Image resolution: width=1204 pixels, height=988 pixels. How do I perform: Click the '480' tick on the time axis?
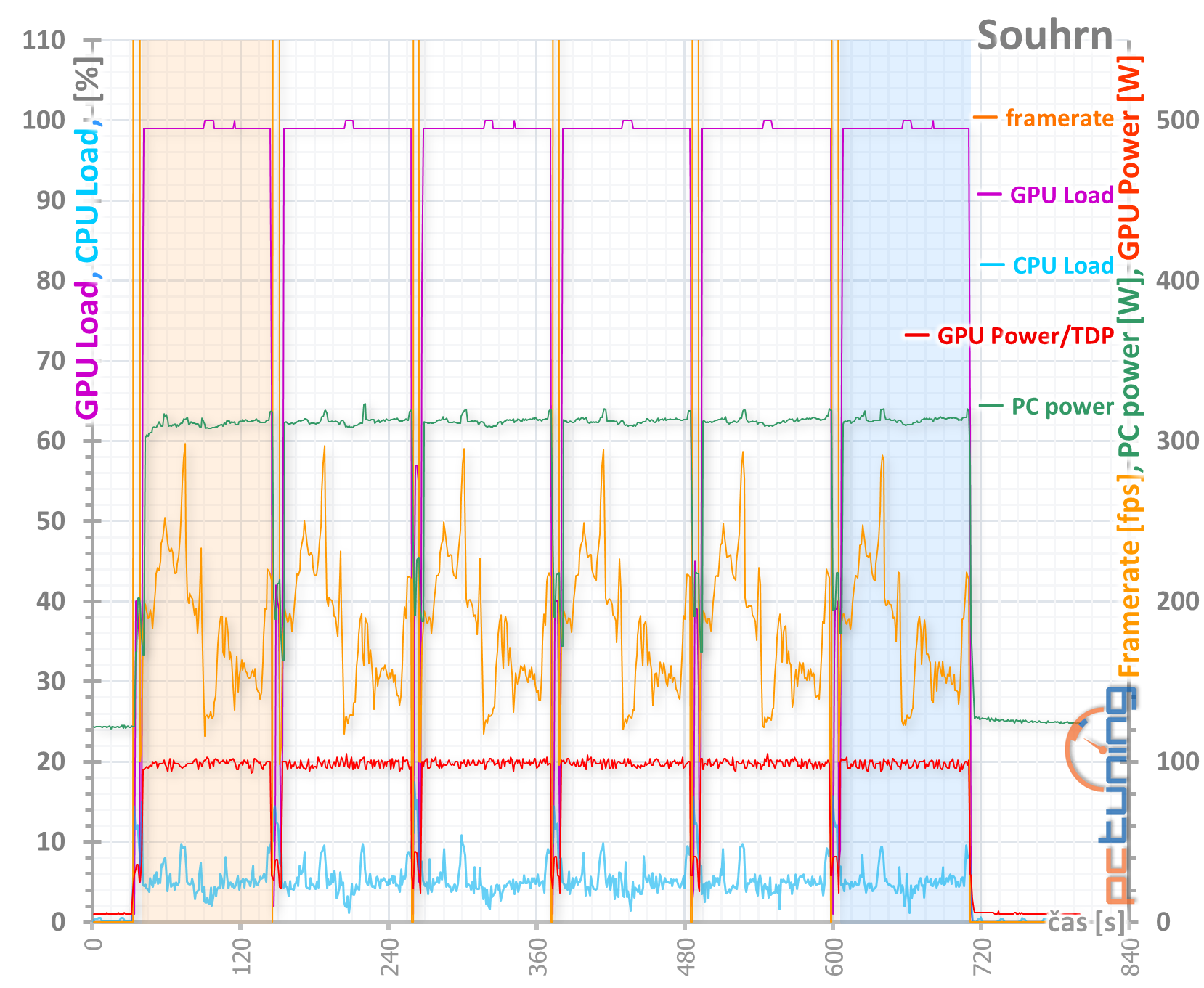coord(686,957)
